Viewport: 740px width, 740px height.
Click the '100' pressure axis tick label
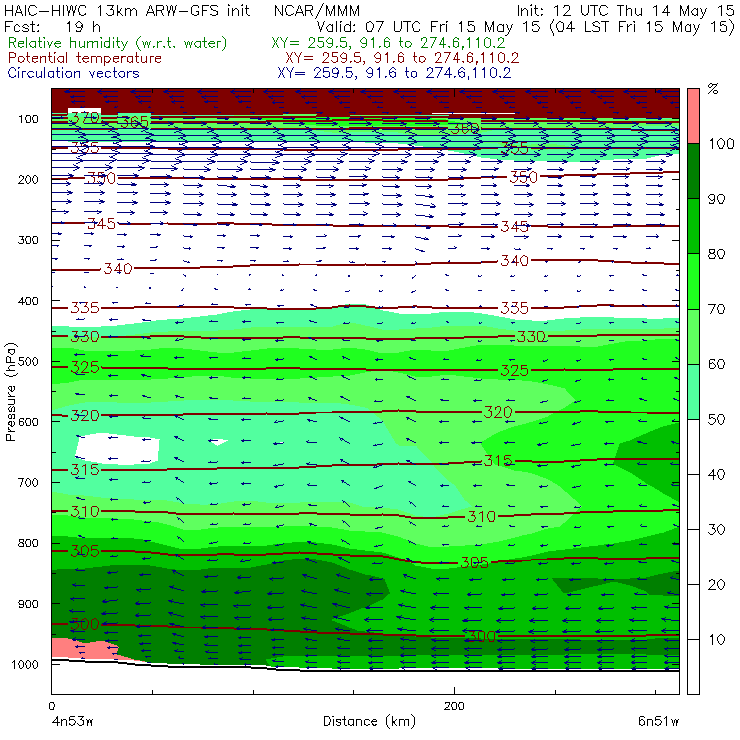tap(28, 119)
